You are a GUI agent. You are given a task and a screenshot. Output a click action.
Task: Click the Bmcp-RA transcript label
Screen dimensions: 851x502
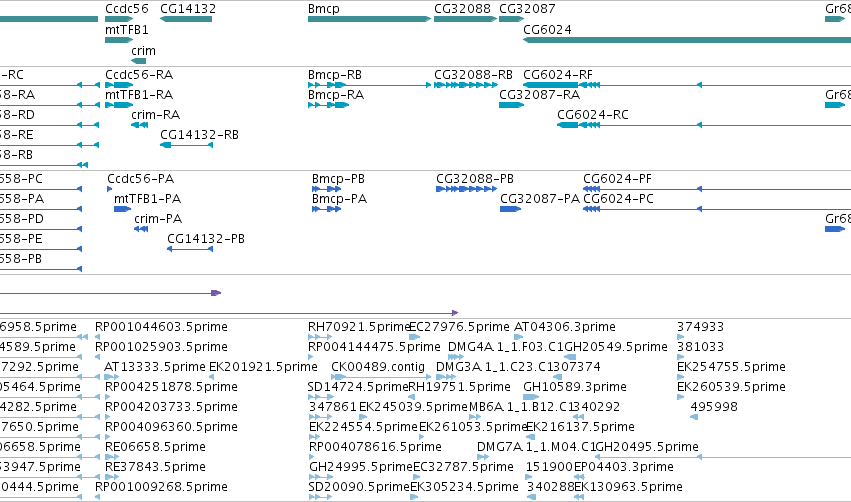335,95
